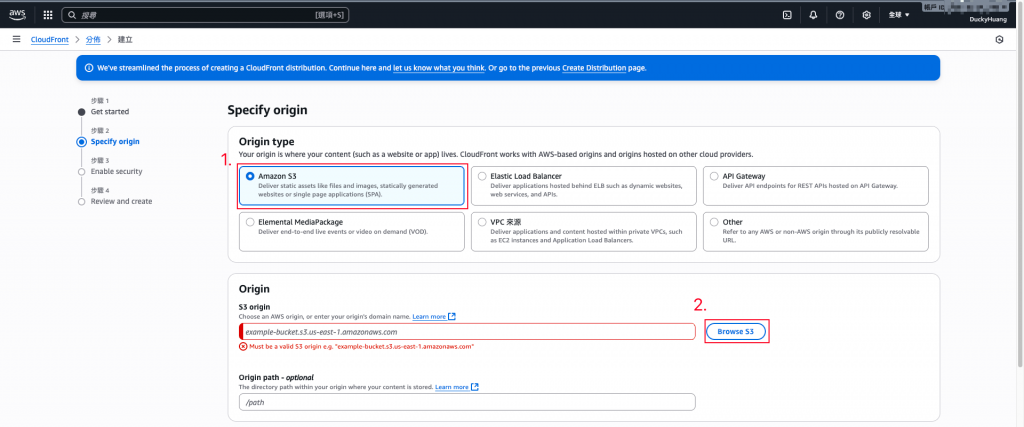Go to Specify origin step
Viewport: 1024px width, 427px height.
click(115, 142)
